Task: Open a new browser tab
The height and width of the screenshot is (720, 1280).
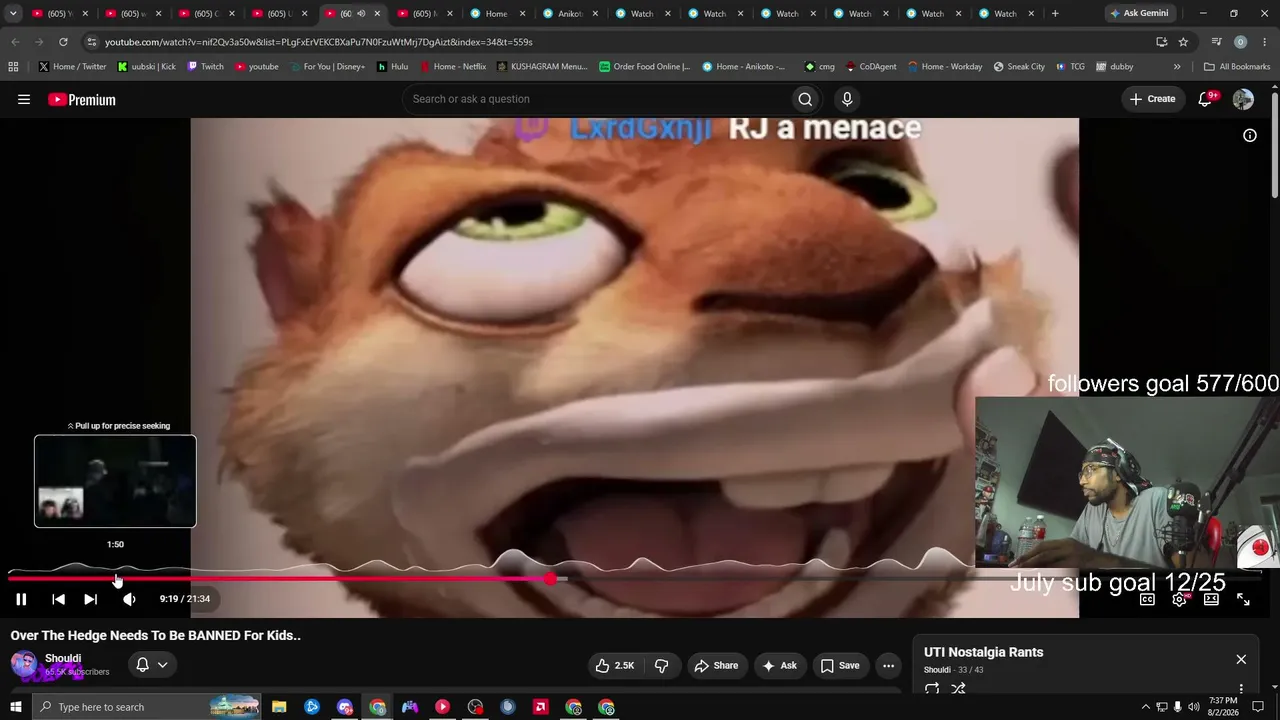Action: pyautogui.click(x=1055, y=13)
